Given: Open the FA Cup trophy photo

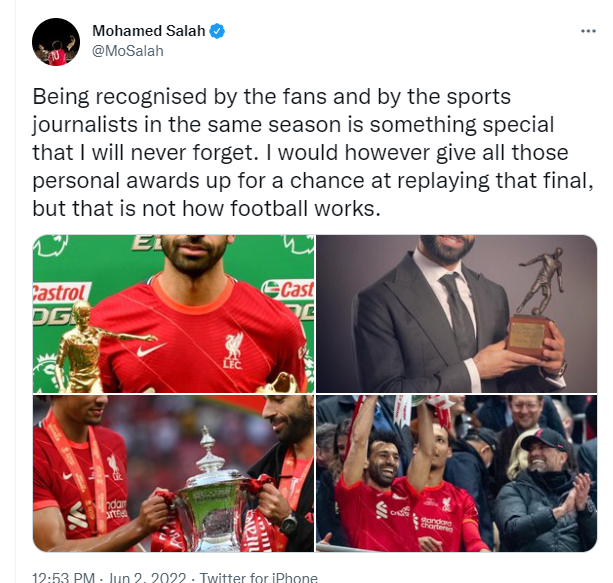Looking at the screenshot, I should pyautogui.click(x=174, y=474).
